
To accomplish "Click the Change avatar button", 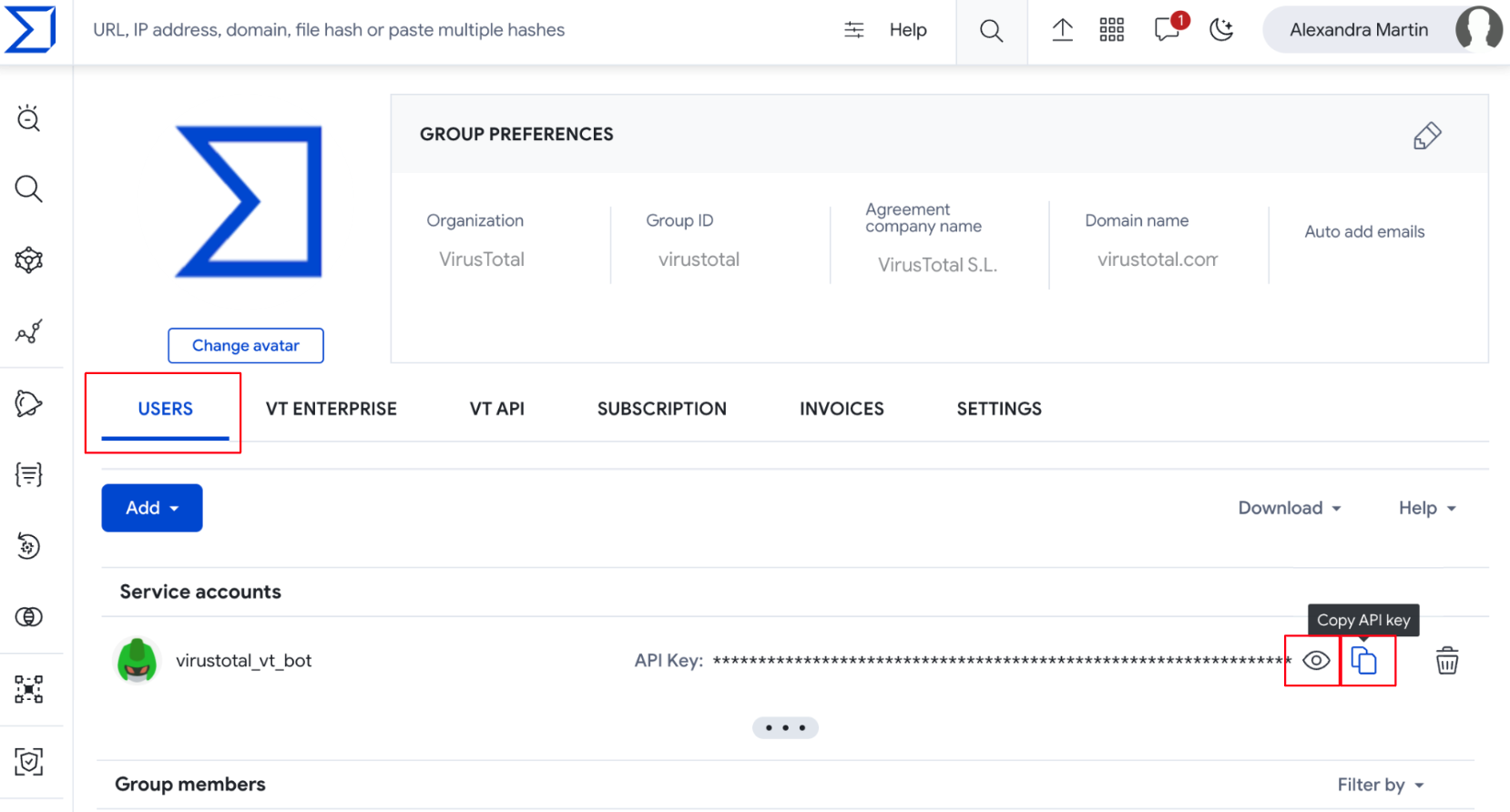I will (x=246, y=345).
